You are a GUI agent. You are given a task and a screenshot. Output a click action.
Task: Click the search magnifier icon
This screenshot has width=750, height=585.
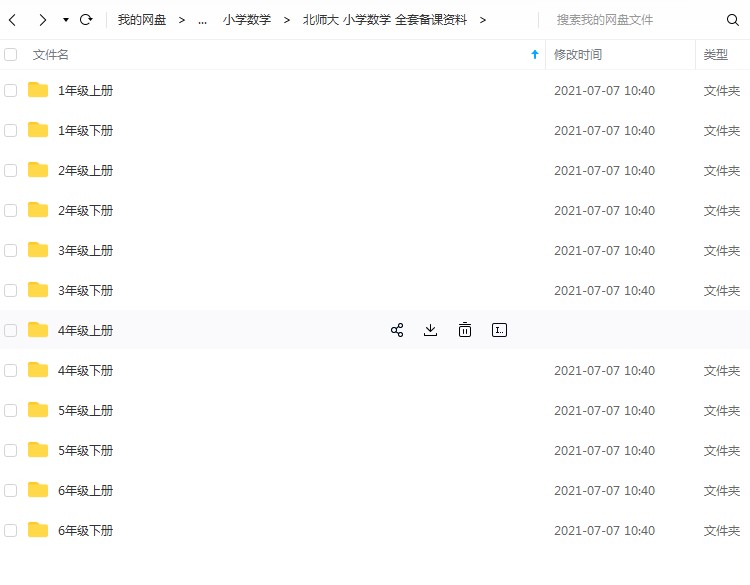(x=732, y=20)
